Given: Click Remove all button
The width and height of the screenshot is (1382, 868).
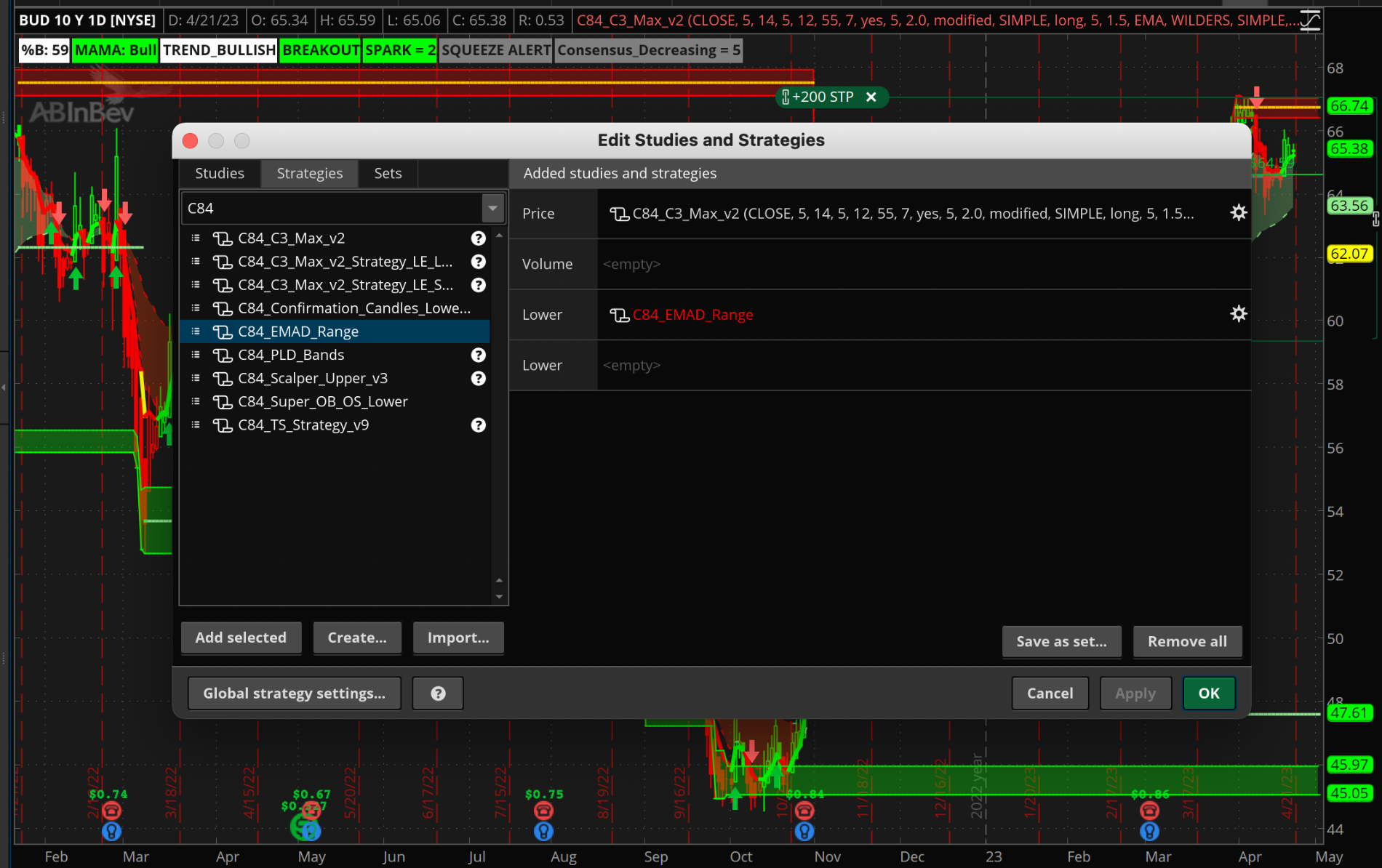Looking at the screenshot, I should pyautogui.click(x=1187, y=641).
